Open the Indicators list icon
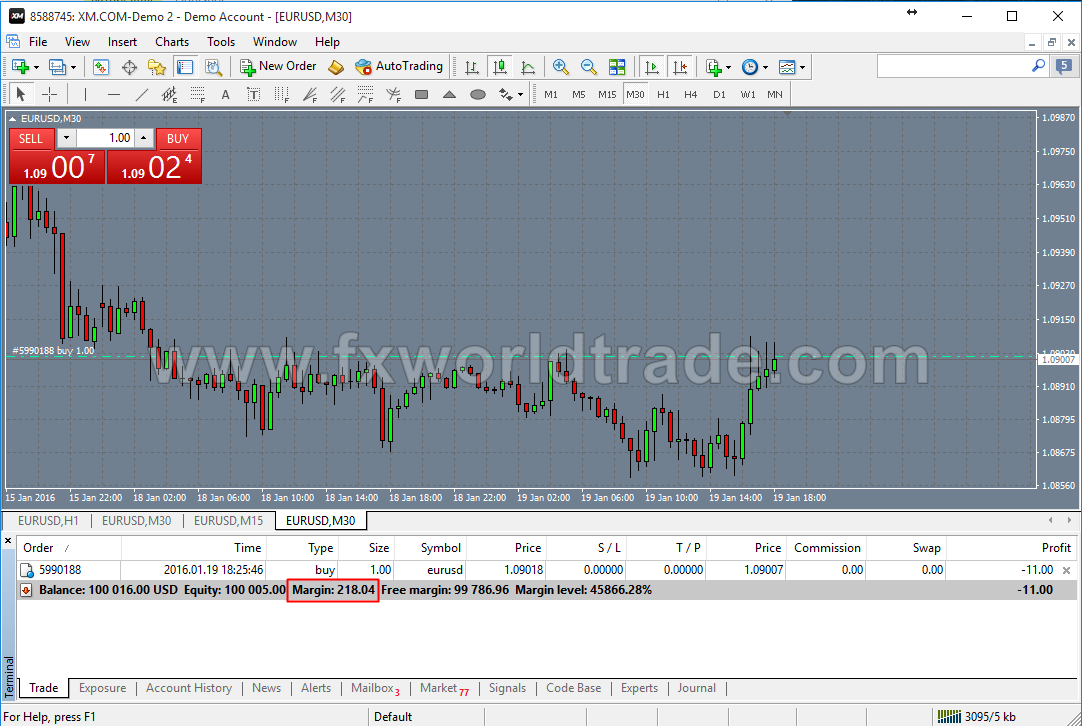The width and height of the screenshot is (1082, 726). [714, 67]
